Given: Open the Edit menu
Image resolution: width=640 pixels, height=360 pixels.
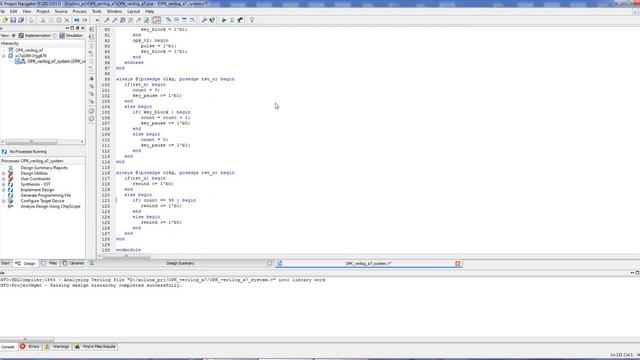Looking at the screenshot, I should coord(13,11).
